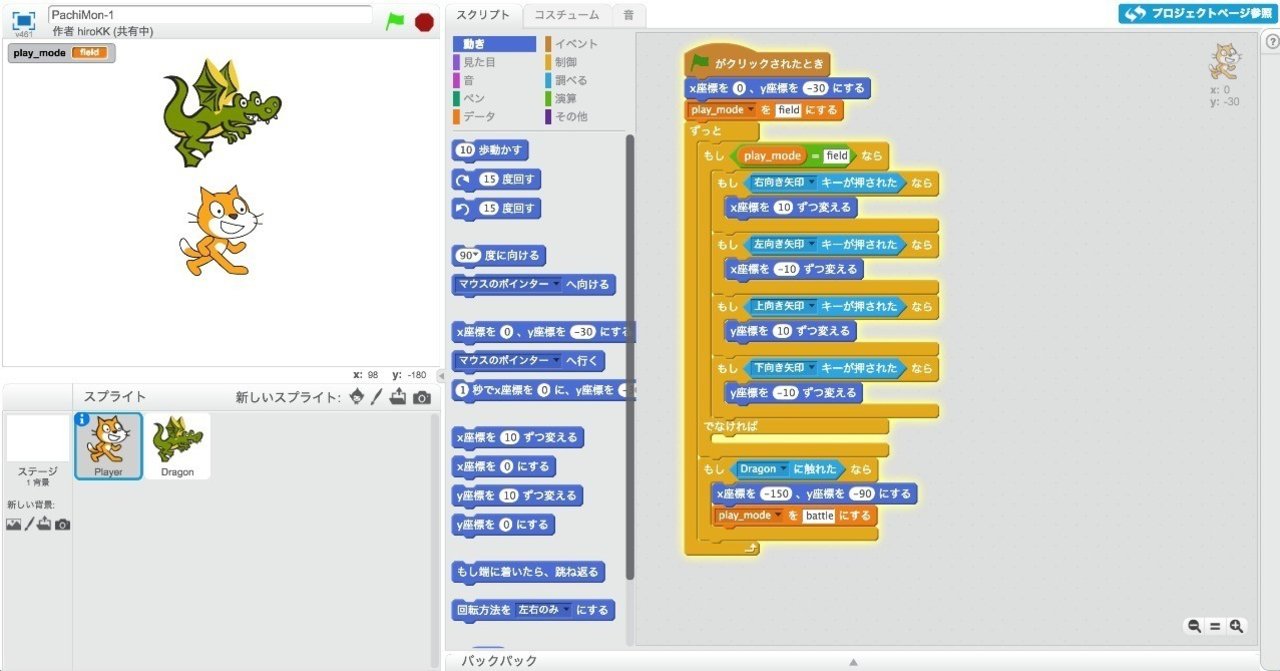Screen dimensions: 1280x671
Task: Select the backdrop library icon under 新しい背景
Action: (x=14, y=524)
